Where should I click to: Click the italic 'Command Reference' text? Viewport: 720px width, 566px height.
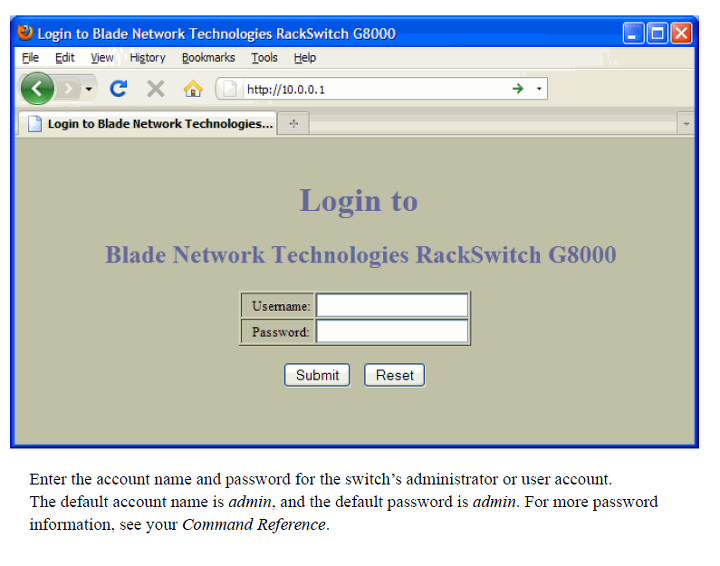point(254,524)
